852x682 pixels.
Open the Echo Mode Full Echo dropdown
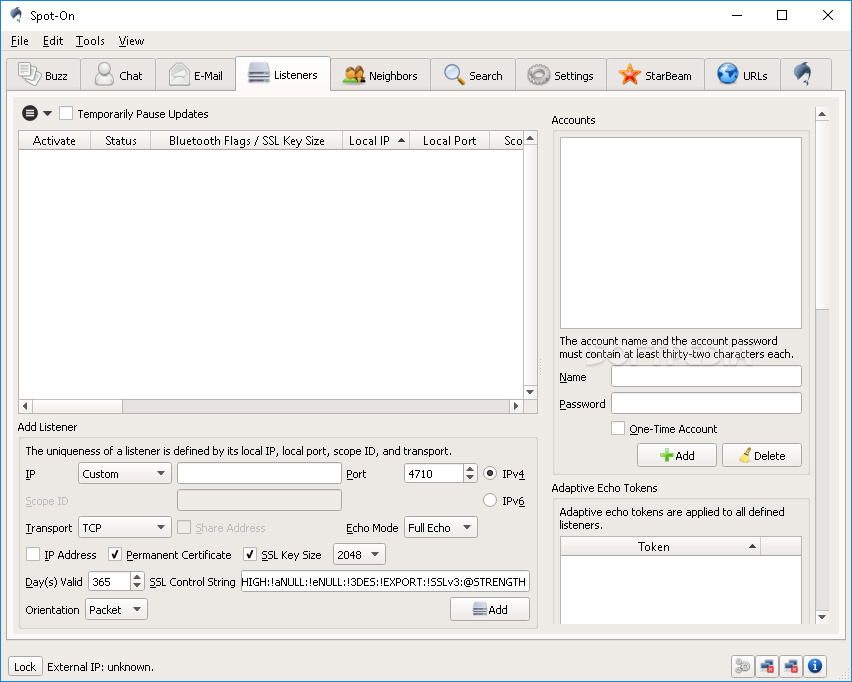(x=441, y=527)
